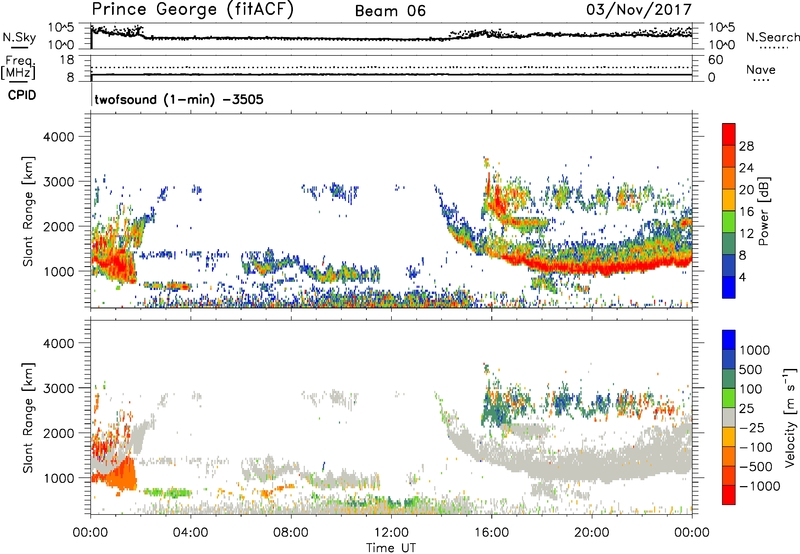Image resolution: width=800 pixels, height=554 pixels.
Task: Click the '100' velocity scale value
Action: (751, 389)
